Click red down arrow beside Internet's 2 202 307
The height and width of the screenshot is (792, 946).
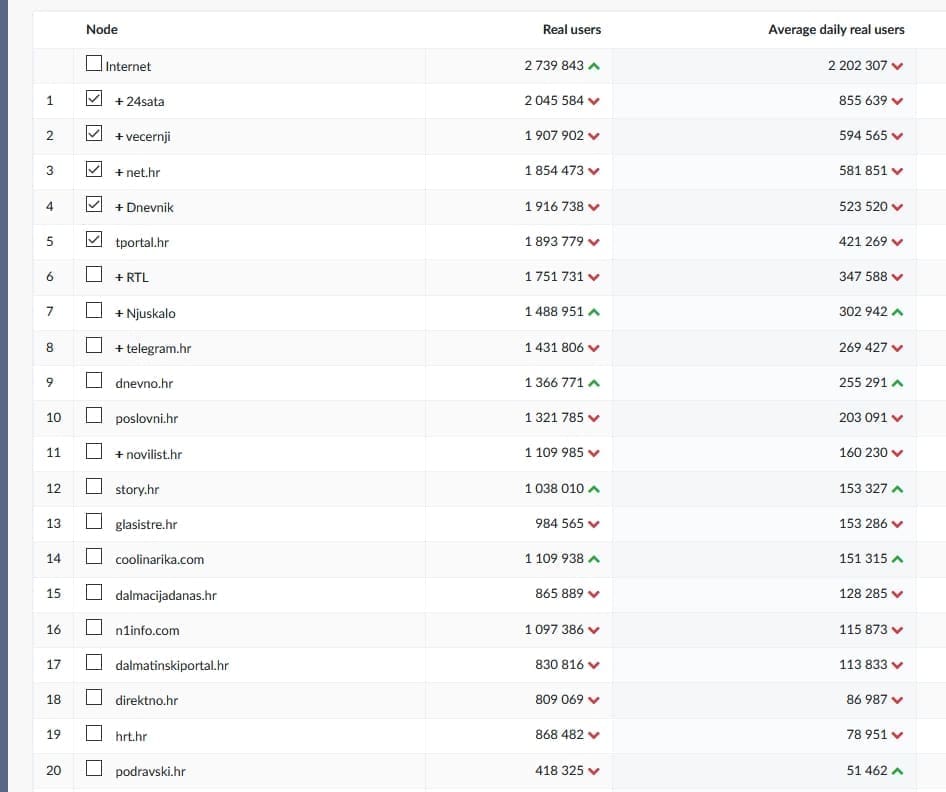click(x=897, y=66)
